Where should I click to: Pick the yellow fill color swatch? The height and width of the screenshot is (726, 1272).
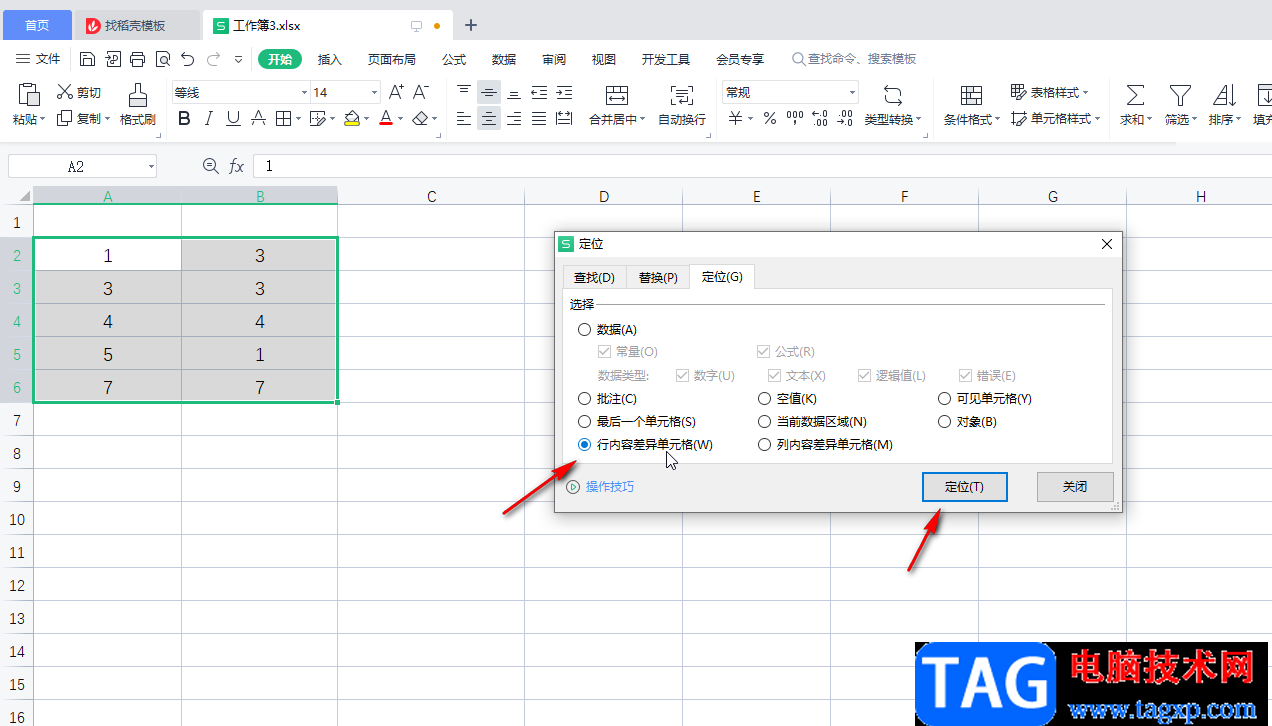pyautogui.click(x=352, y=119)
